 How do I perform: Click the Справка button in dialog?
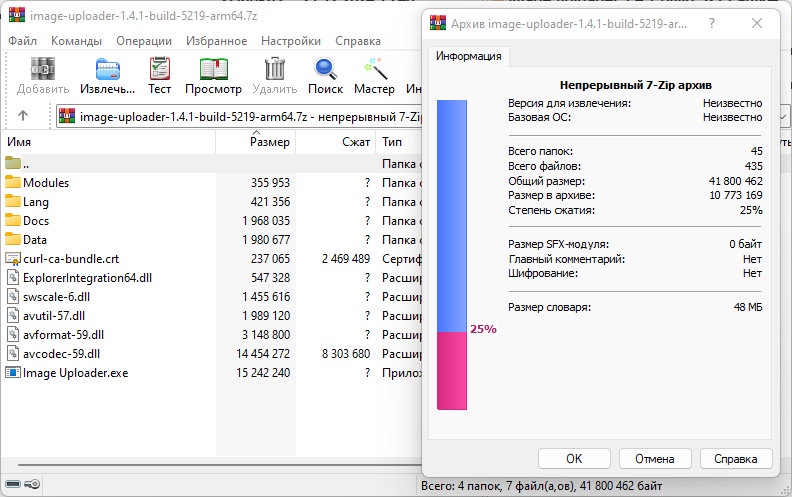735,459
